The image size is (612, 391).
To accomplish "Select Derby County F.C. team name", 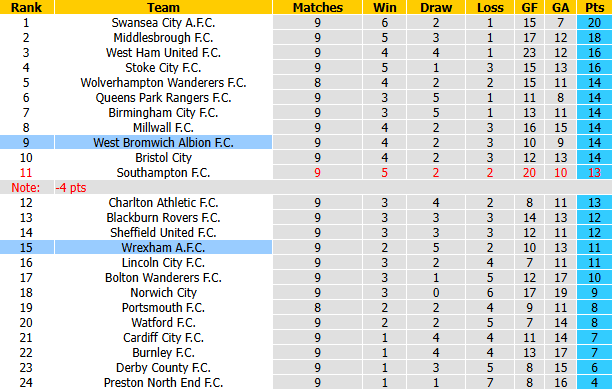I will 163,368.
